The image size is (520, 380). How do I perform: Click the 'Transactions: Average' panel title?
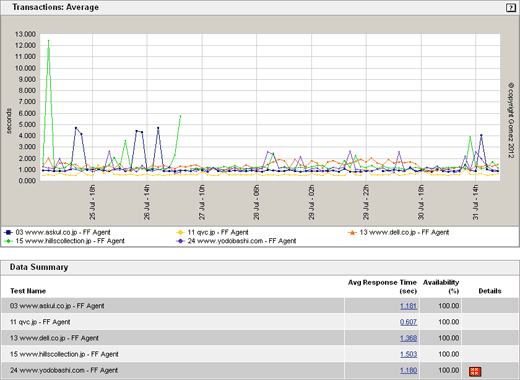pos(55,7)
